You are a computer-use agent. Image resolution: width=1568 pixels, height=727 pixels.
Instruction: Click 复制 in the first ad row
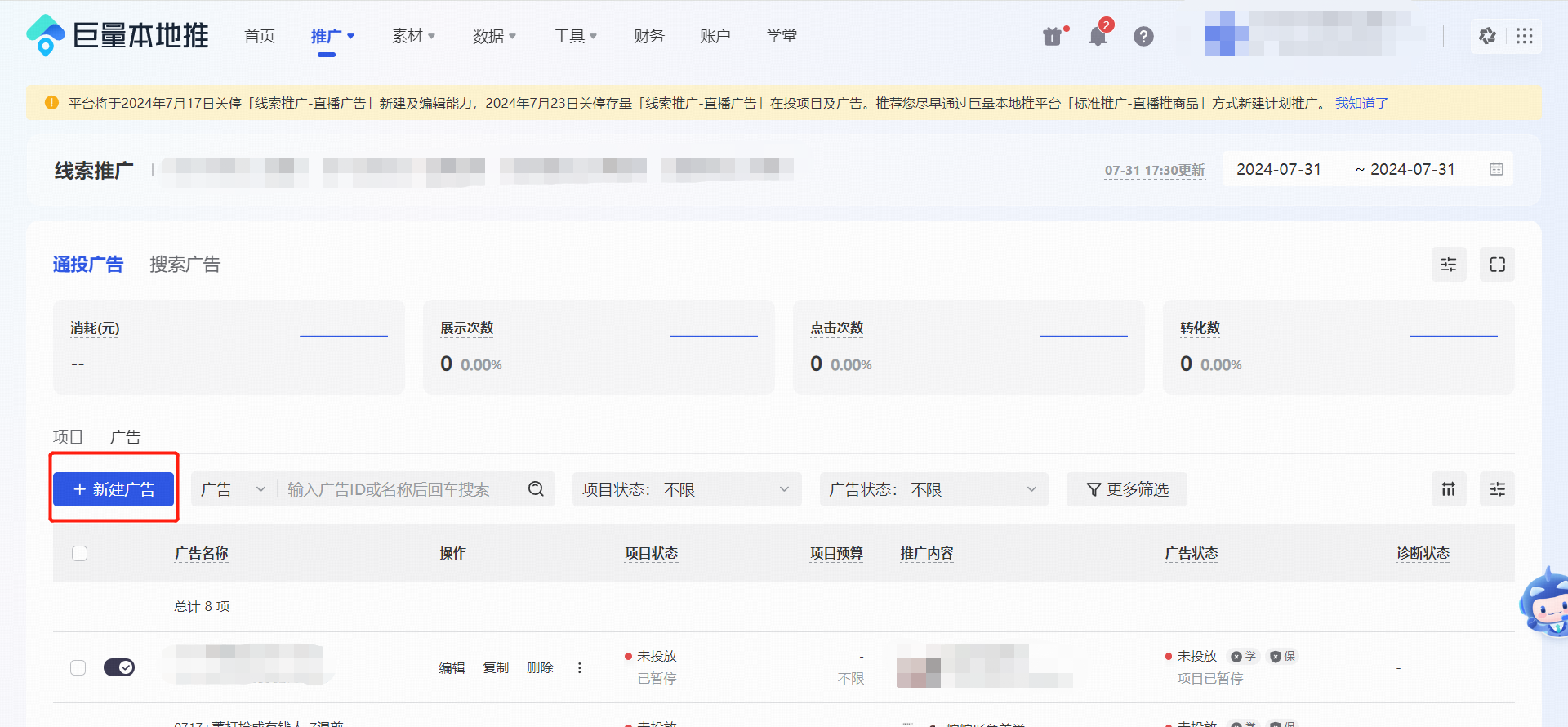pyautogui.click(x=496, y=667)
